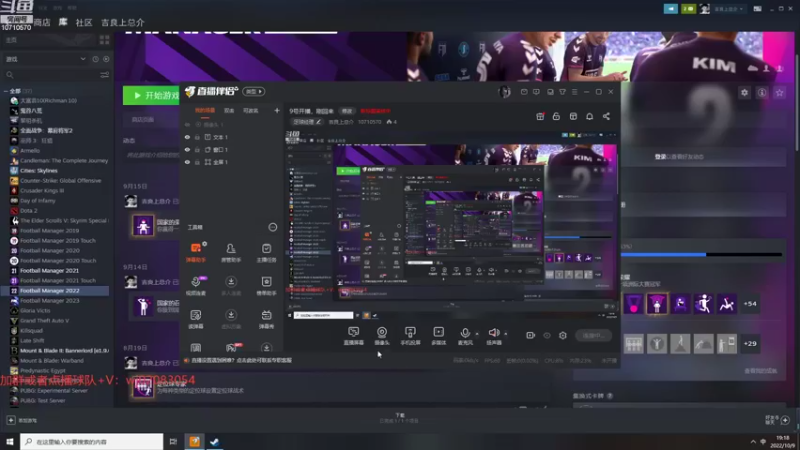Open the Steam icon in Windows taskbar
Image resolution: width=800 pixels, height=450 pixels.
215,441
